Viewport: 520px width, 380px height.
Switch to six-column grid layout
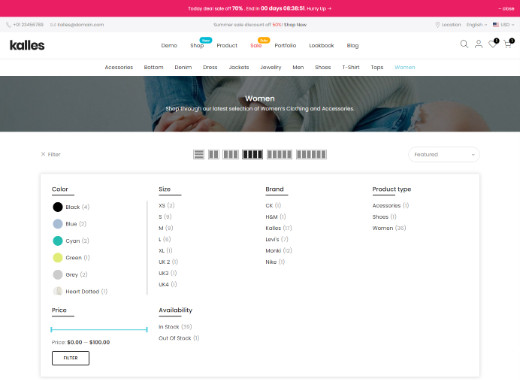311,154
